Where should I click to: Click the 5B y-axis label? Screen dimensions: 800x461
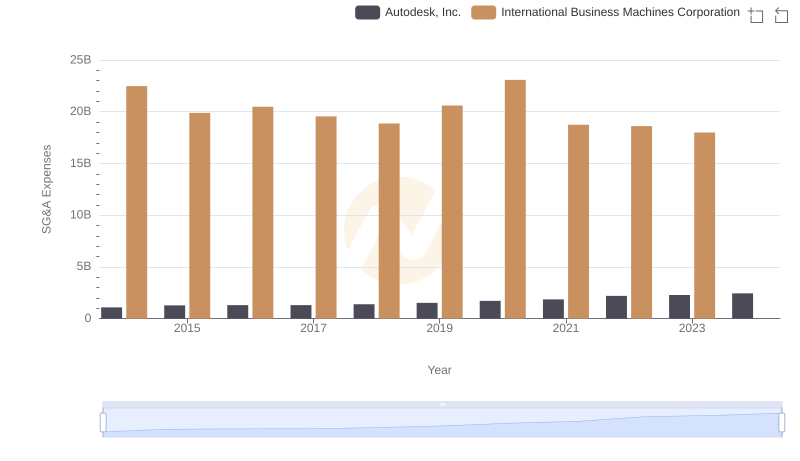(x=84, y=266)
